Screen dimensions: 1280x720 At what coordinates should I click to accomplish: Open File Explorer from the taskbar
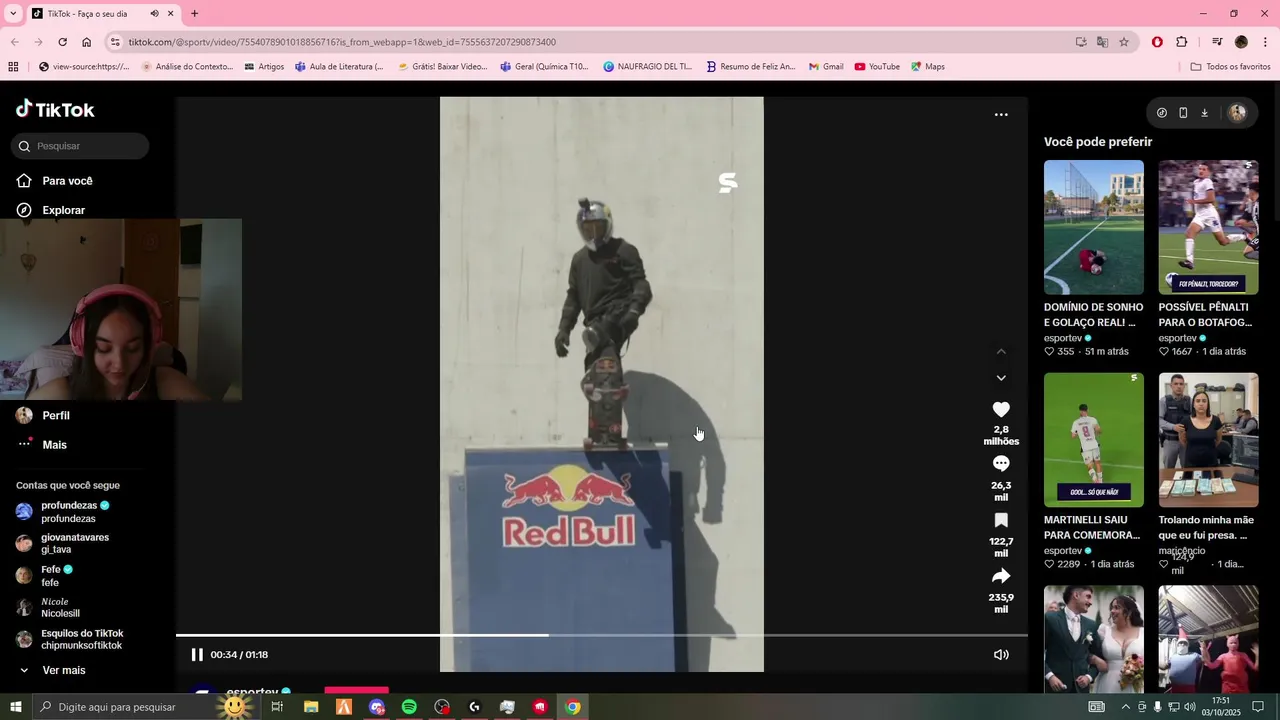click(311, 707)
